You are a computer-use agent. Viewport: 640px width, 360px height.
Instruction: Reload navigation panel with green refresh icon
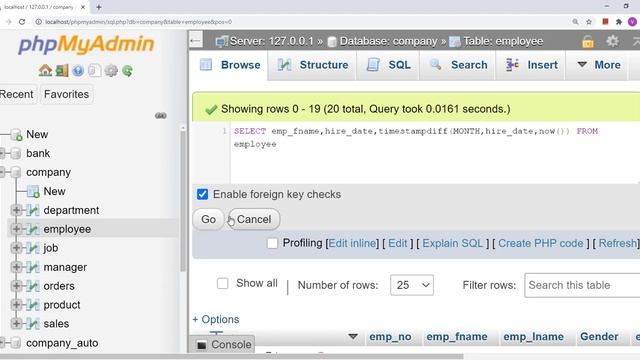click(127, 71)
